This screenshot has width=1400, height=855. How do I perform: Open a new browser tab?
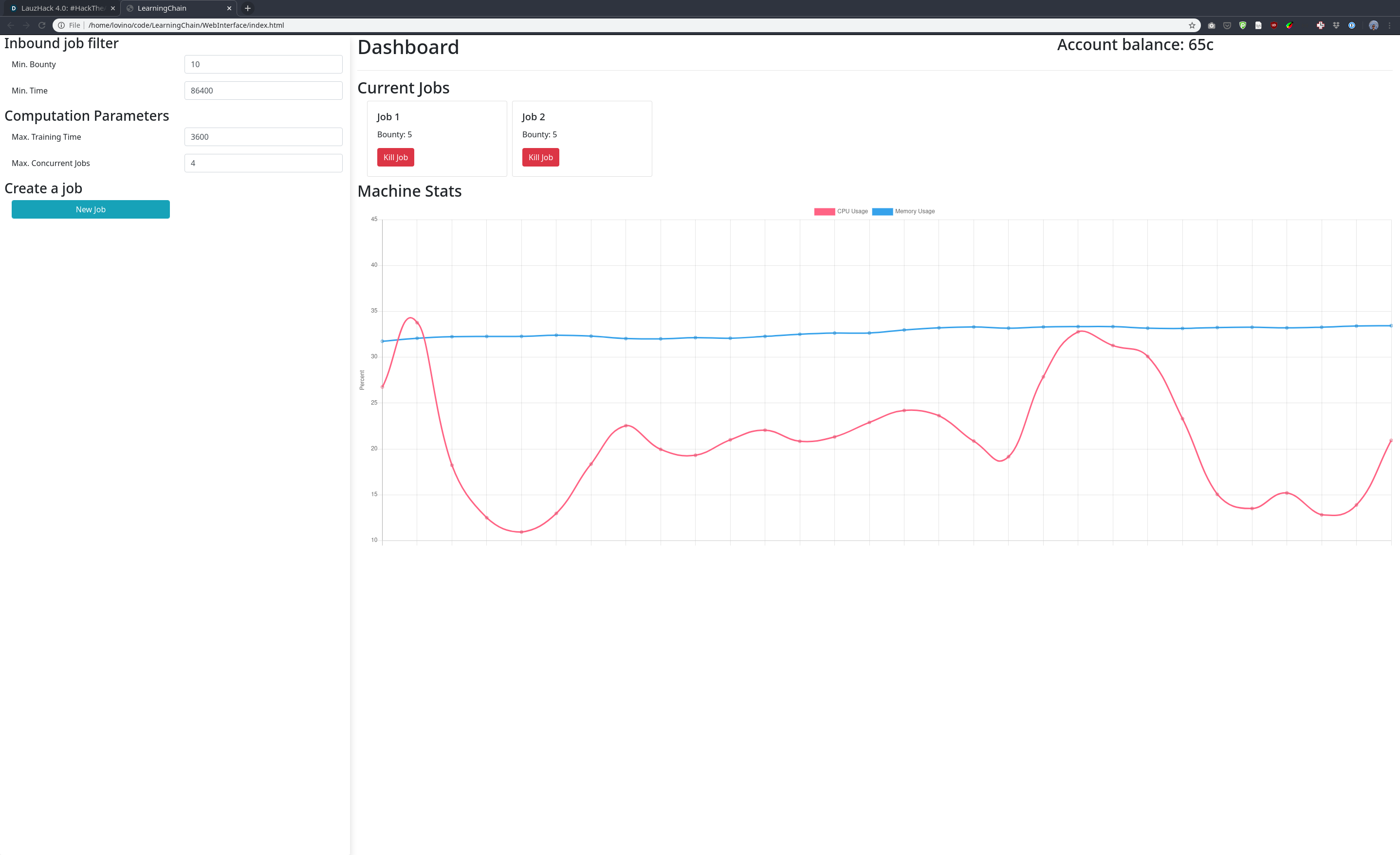(x=247, y=8)
